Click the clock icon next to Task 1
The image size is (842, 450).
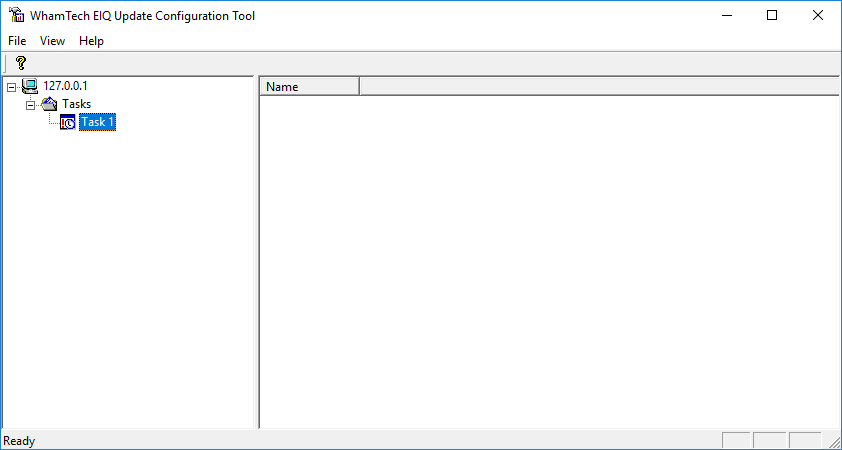(68, 122)
